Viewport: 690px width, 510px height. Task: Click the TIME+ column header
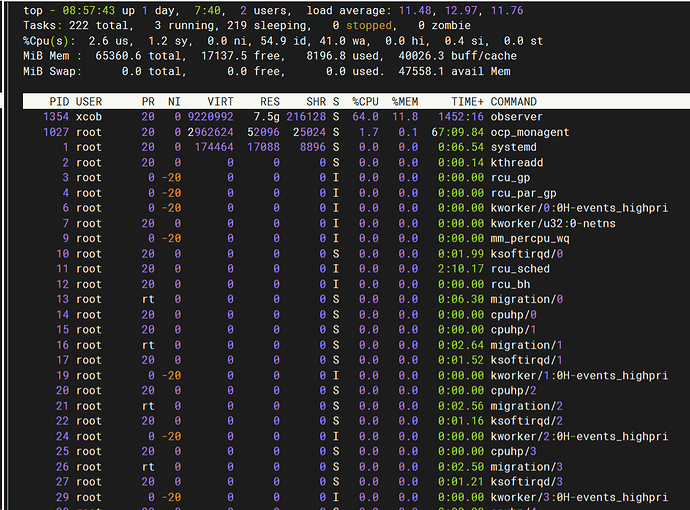(x=467, y=102)
